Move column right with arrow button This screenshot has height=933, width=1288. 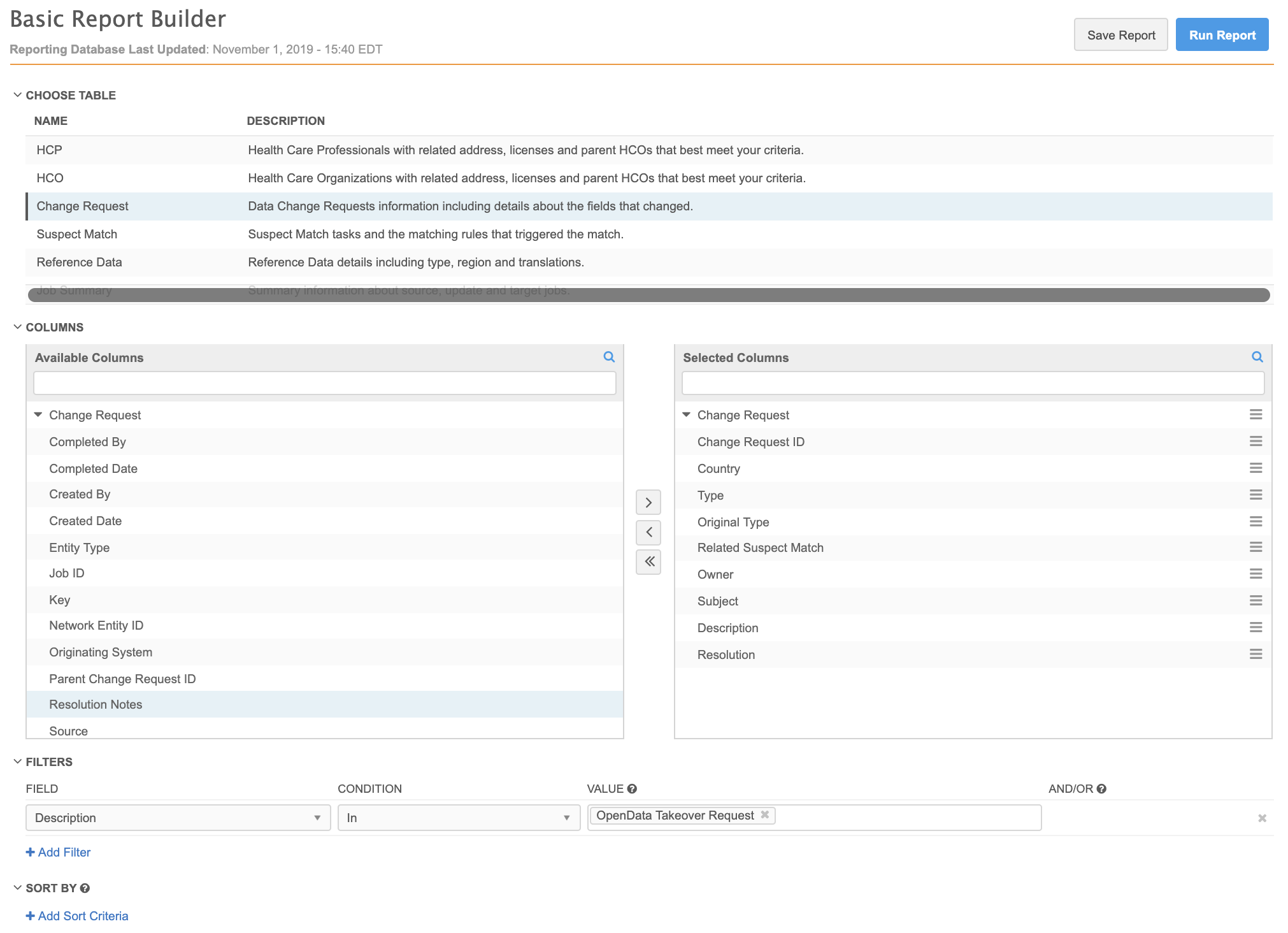[x=648, y=503]
